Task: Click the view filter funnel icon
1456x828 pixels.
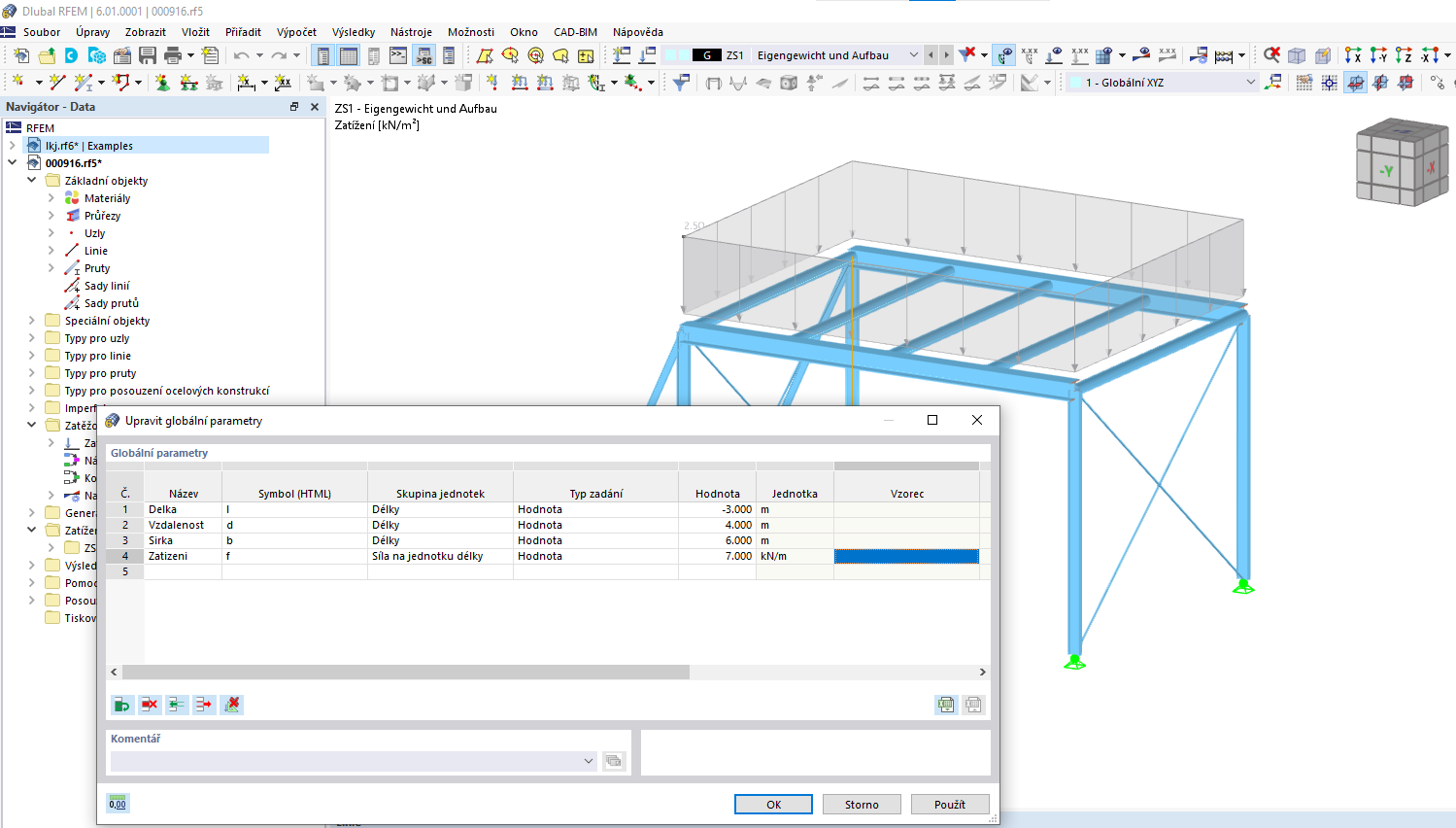Action: [681, 83]
